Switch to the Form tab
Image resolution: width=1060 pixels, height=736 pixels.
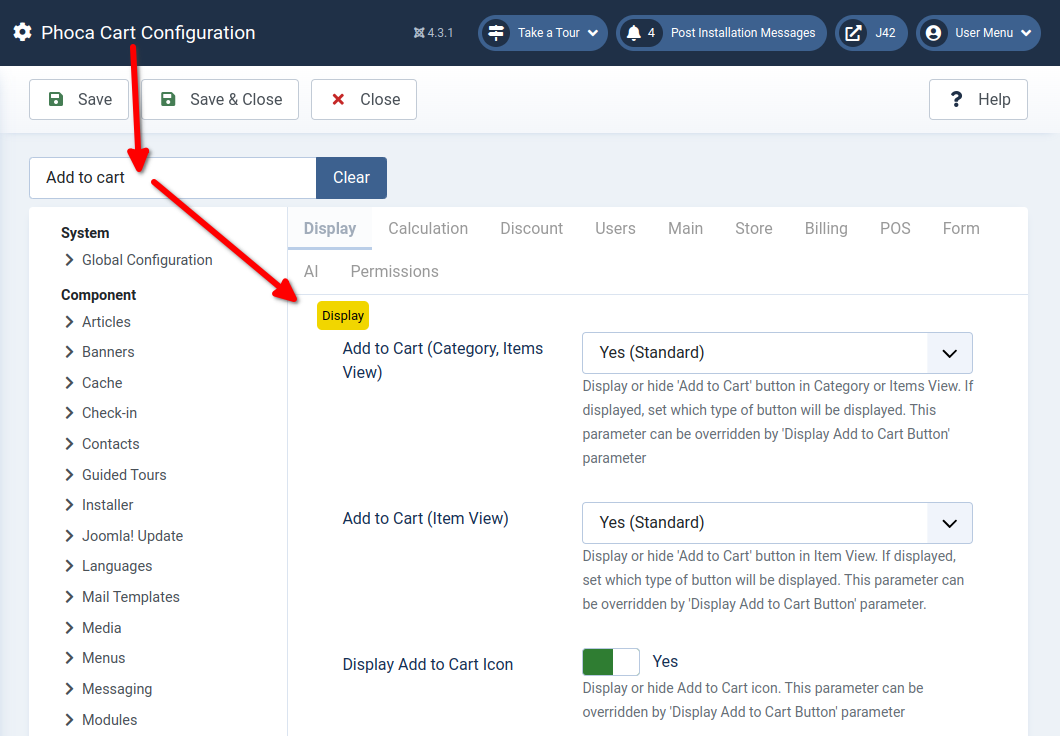point(961,228)
